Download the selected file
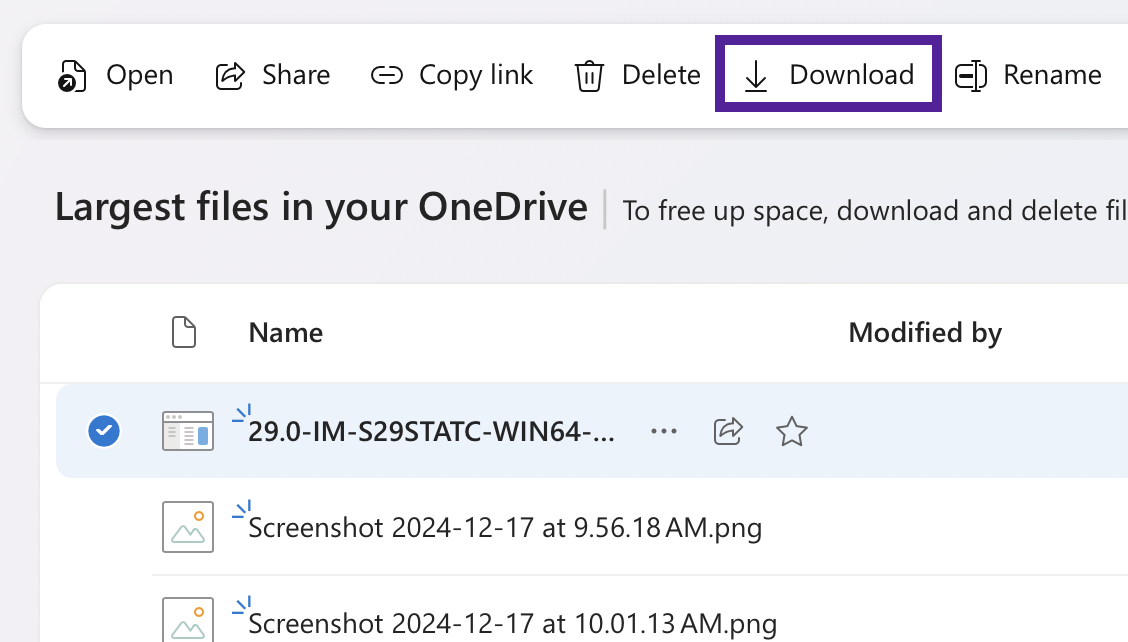Viewport: 1128px width, 642px height. (x=828, y=74)
